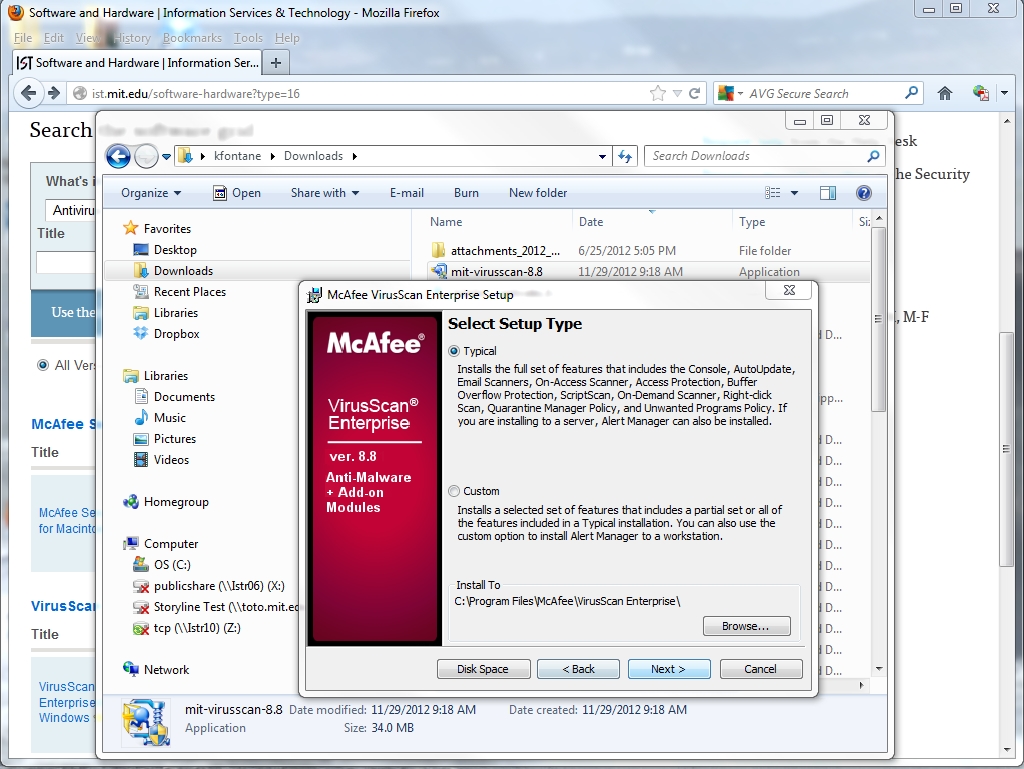The image size is (1024, 769).
Task: Select the Custom setup radio button
Action: [455, 491]
